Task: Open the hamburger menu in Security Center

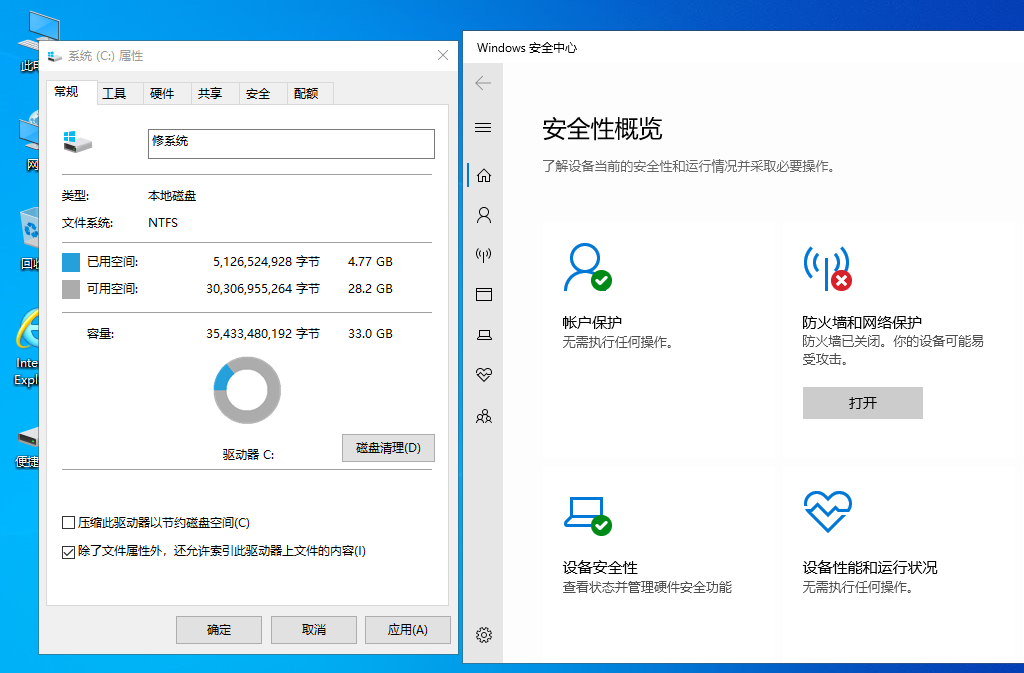Action: pos(483,127)
